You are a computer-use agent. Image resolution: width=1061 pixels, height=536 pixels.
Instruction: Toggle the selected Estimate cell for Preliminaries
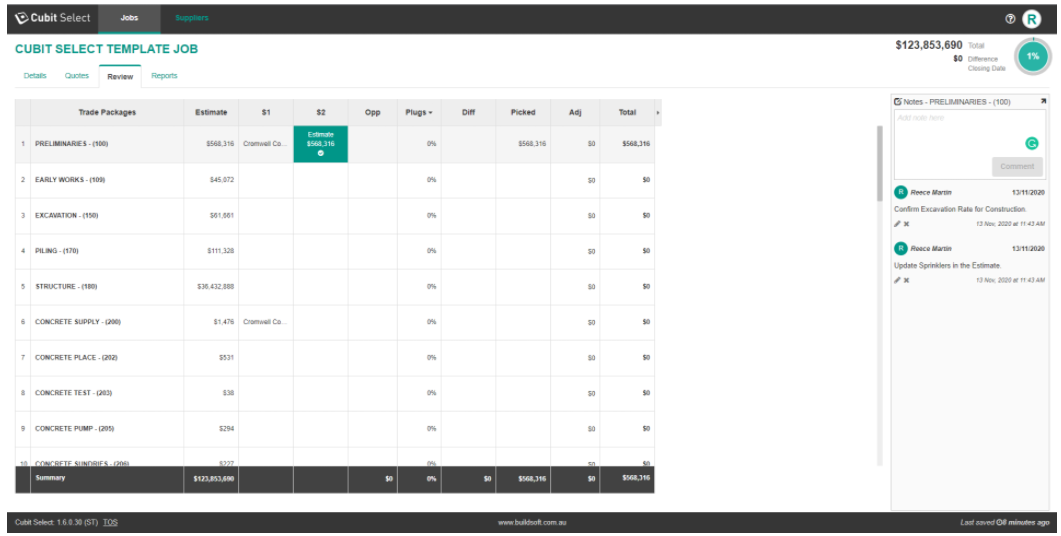320,144
